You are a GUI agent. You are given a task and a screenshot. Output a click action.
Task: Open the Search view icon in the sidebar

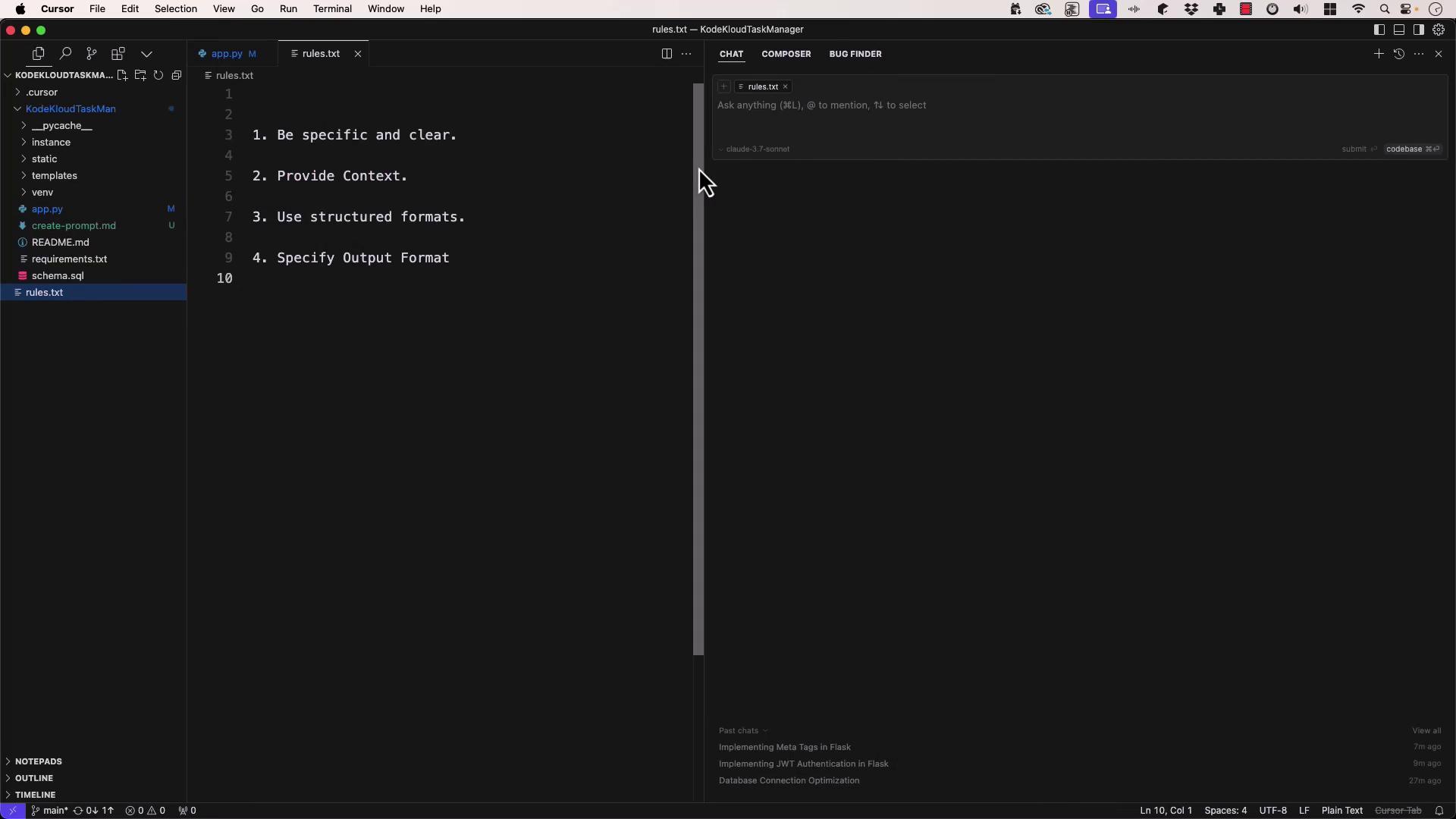click(65, 54)
